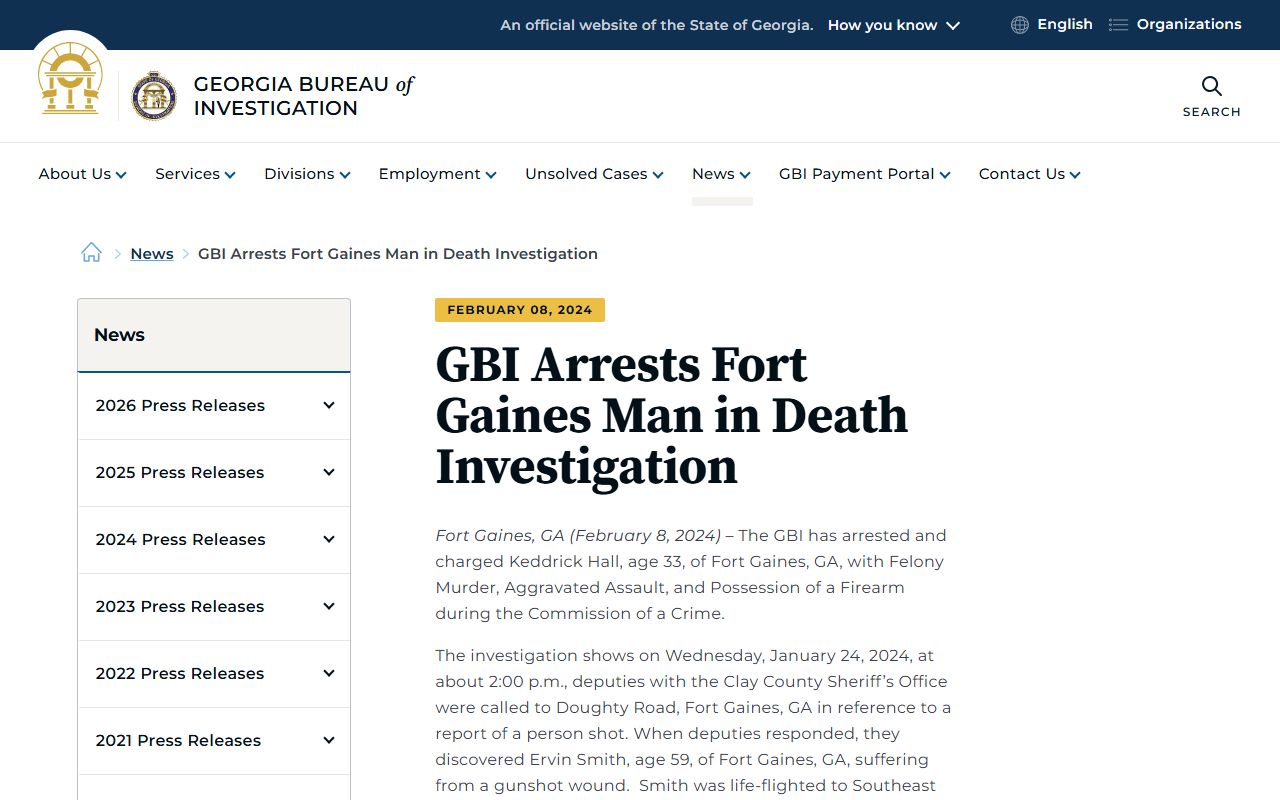Open the search magnifier icon
This screenshot has height=800, width=1280.
1212,86
